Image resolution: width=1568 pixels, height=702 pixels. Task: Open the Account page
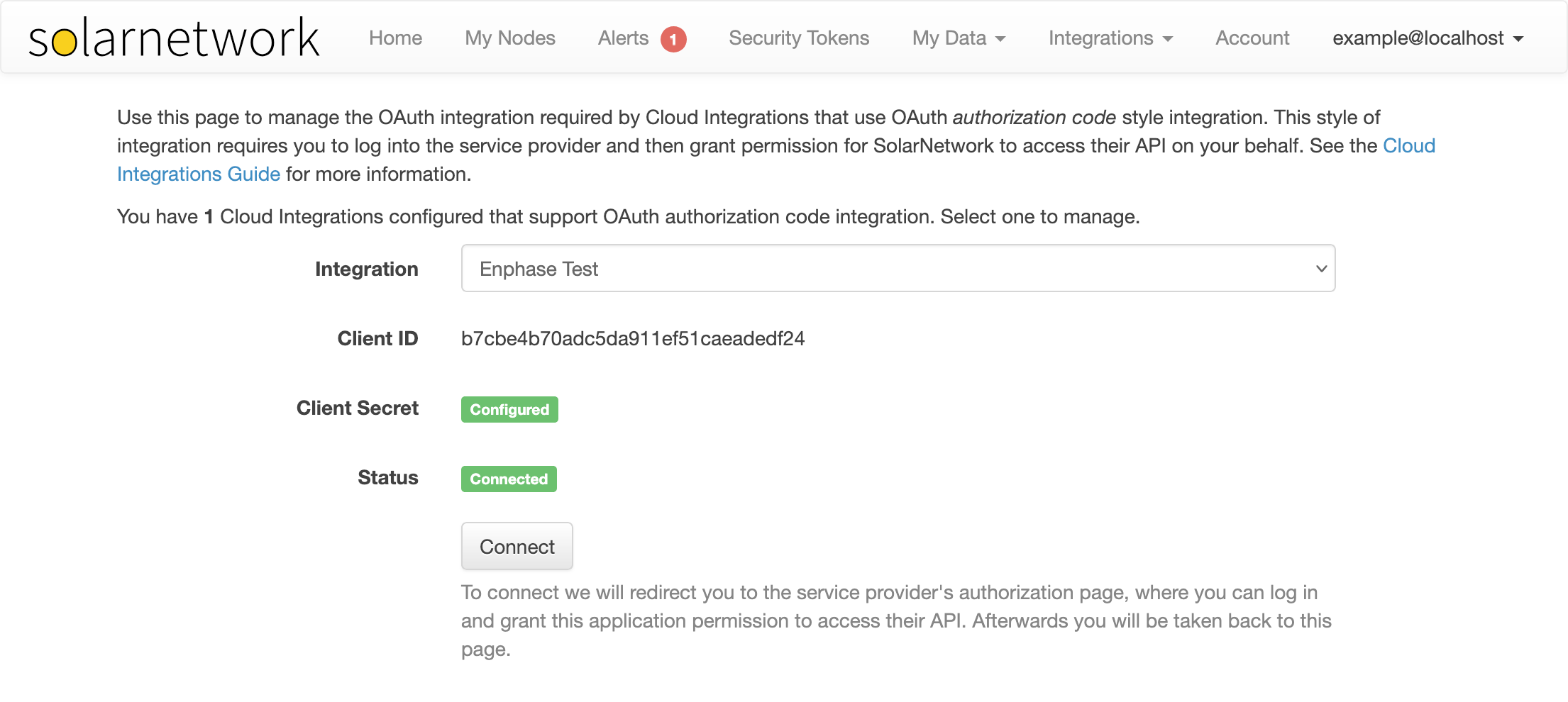tap(1252, 38)
